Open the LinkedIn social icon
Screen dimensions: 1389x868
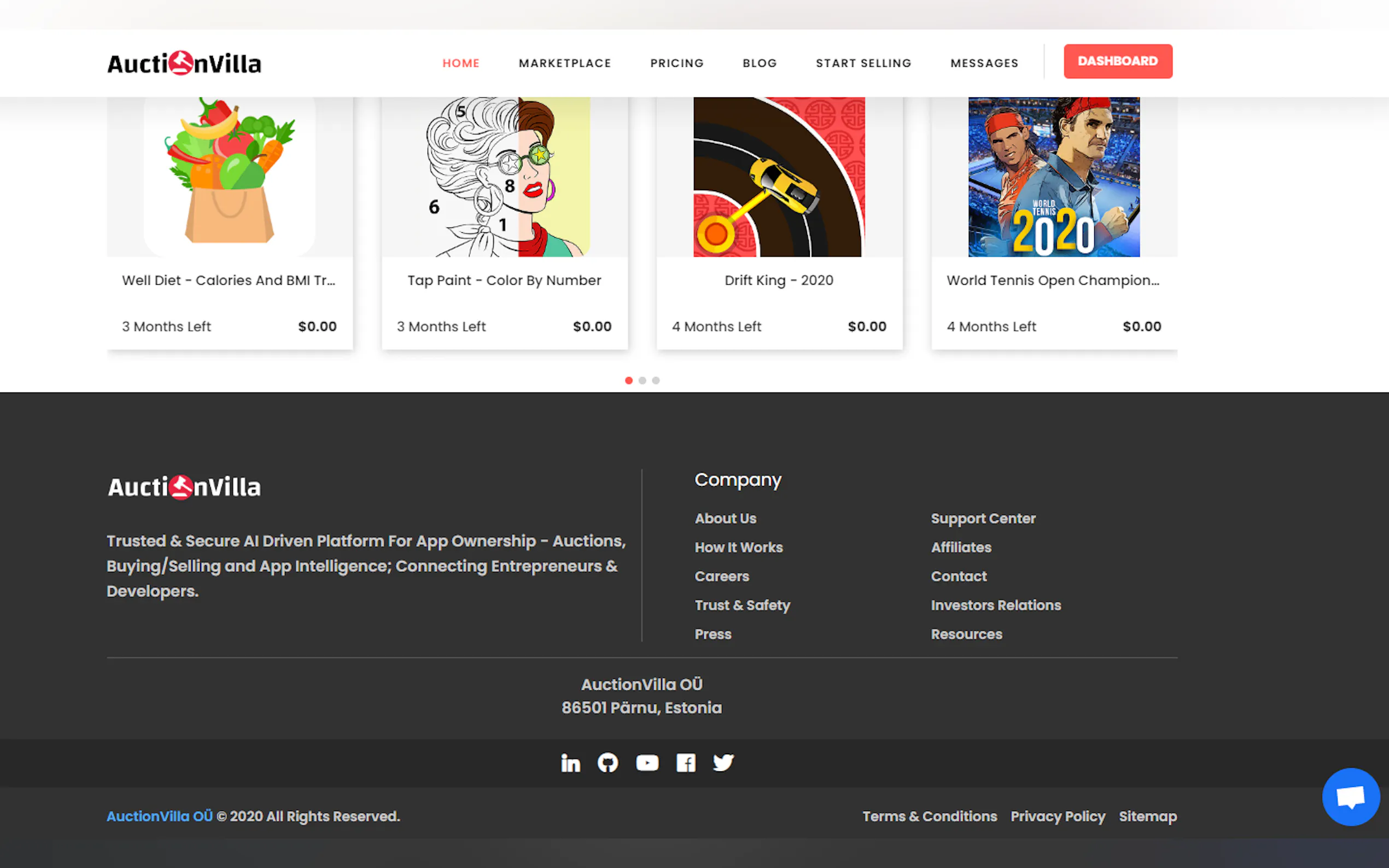point(570,763)
